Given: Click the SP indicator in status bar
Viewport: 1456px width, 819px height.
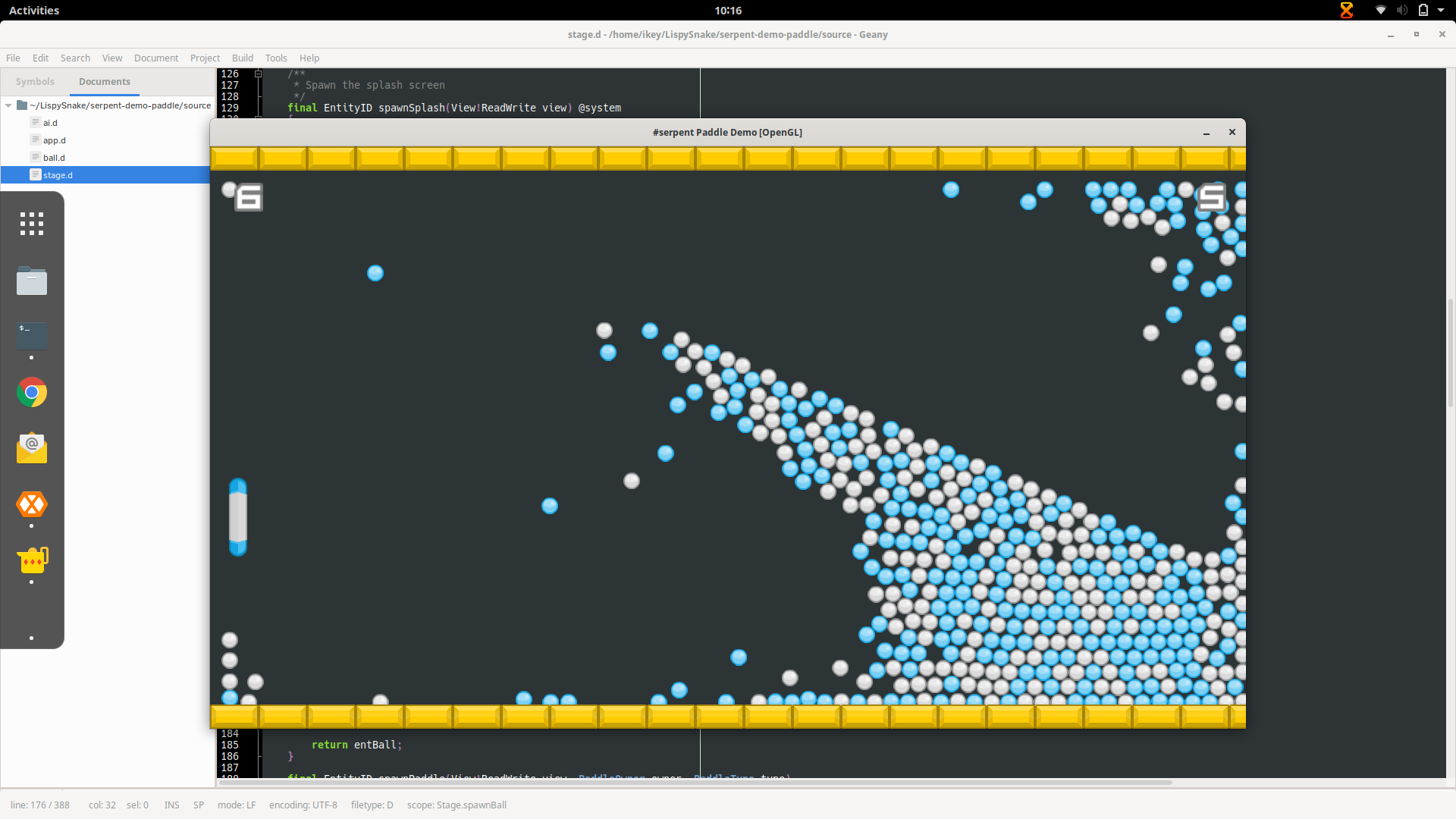Looking at the screenshot, I should (199, 805).
